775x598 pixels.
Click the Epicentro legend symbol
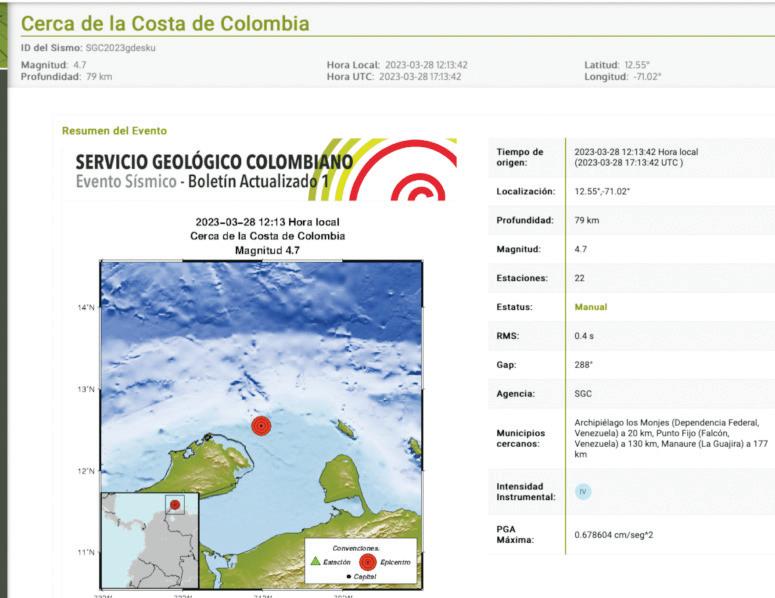(368, 562)
